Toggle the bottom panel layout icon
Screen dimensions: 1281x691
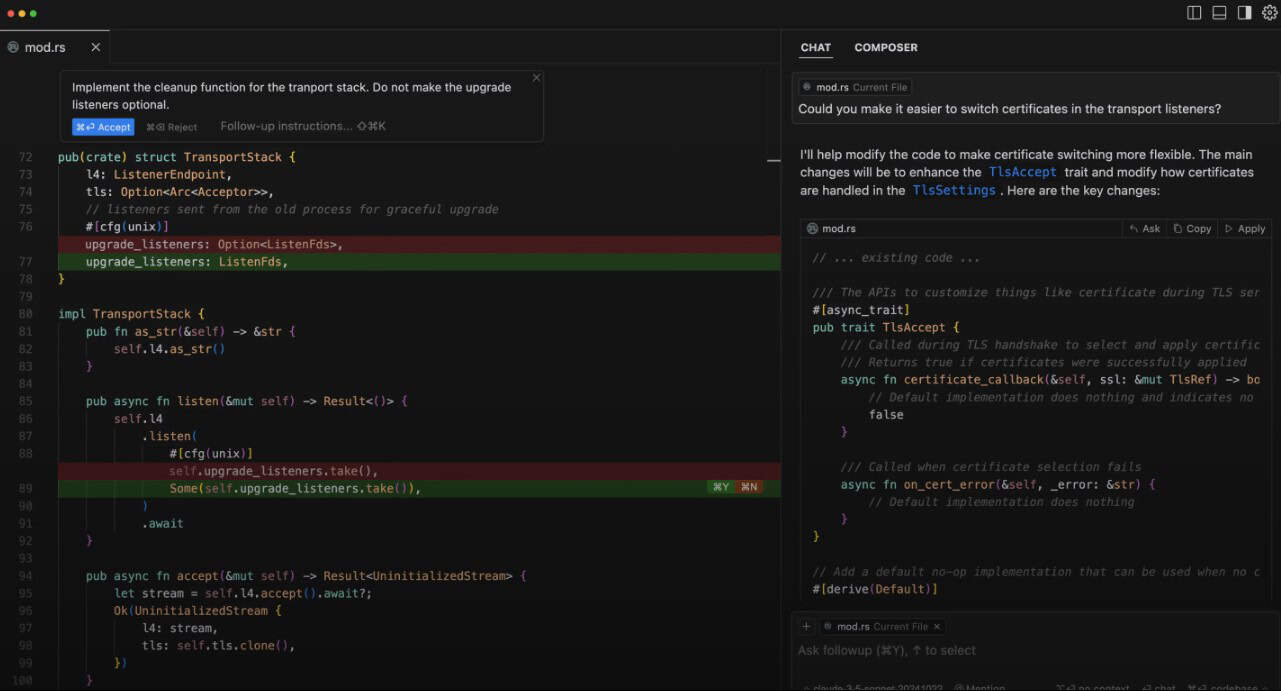point(1219,13)
